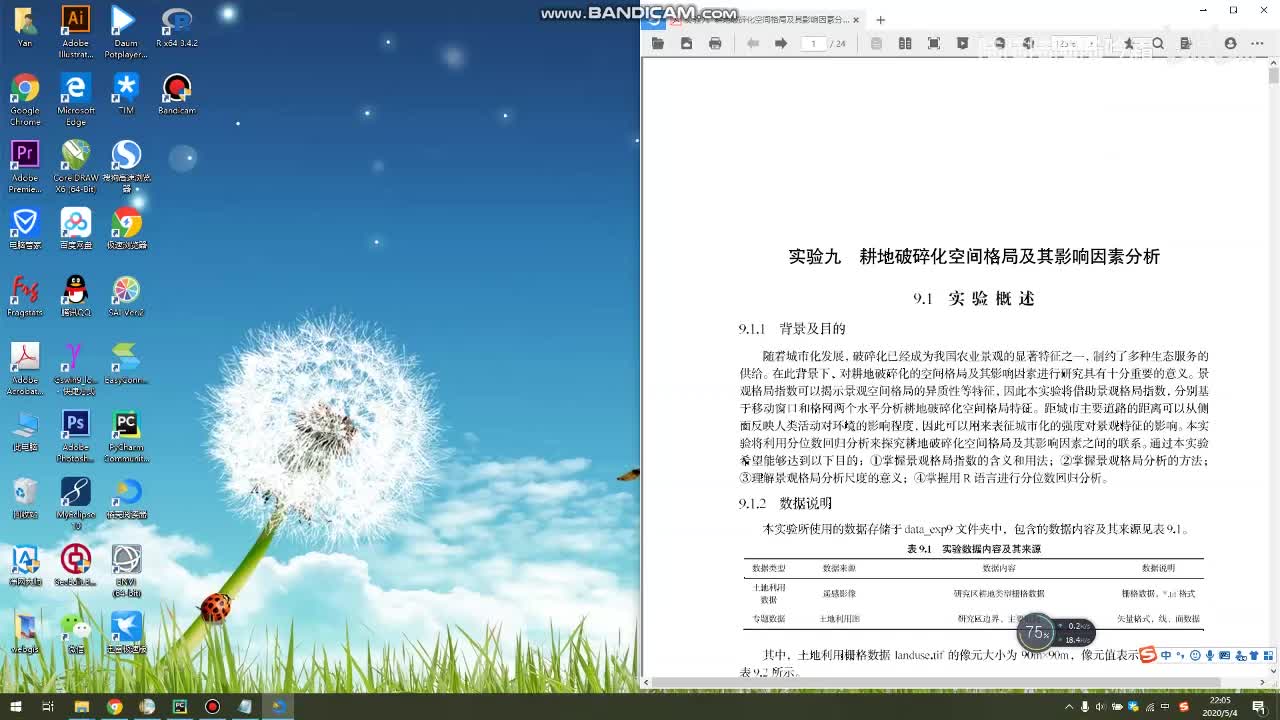The image size is (1280, 720).
Task: Select single page view icon
Action: 876,44
